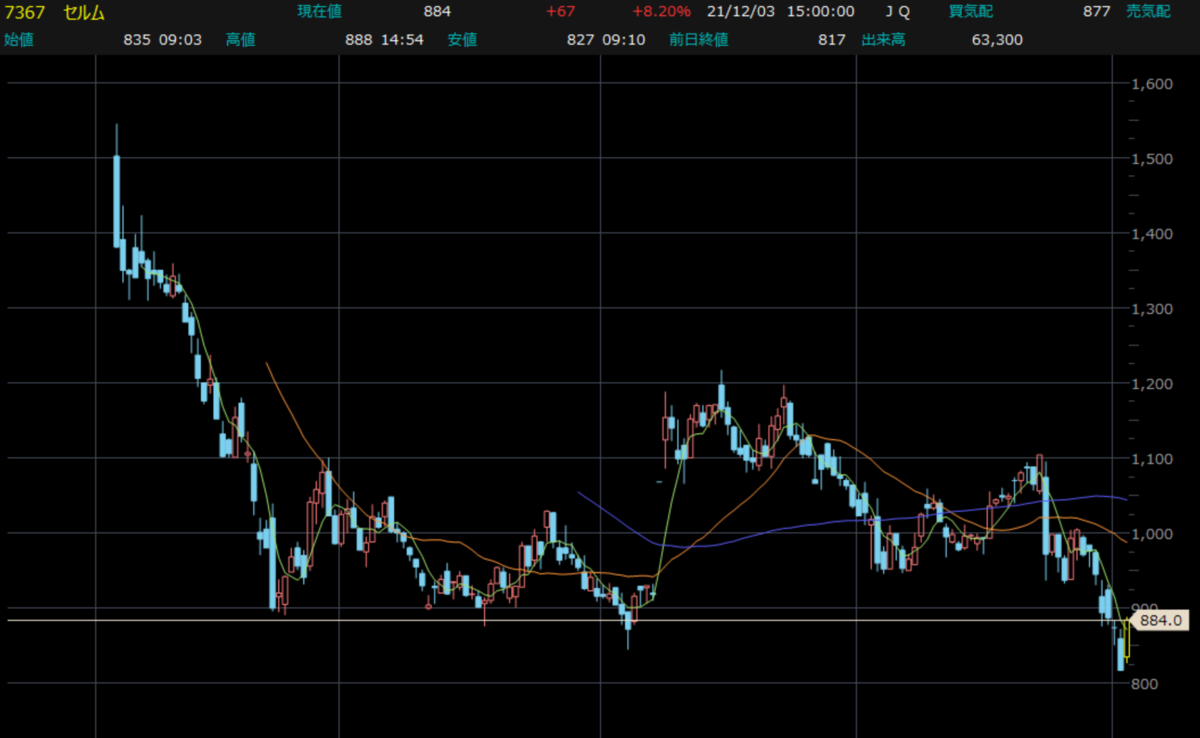Click the stock code 7367

tap(26, 12)
